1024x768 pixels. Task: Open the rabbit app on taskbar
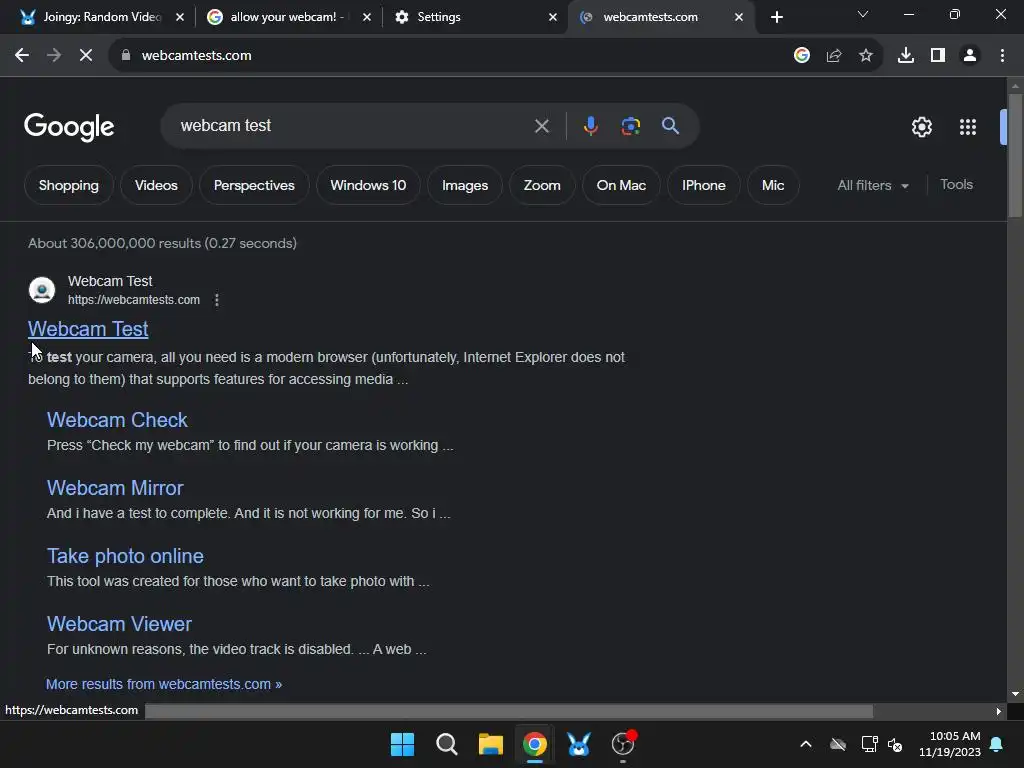[579, 744]
